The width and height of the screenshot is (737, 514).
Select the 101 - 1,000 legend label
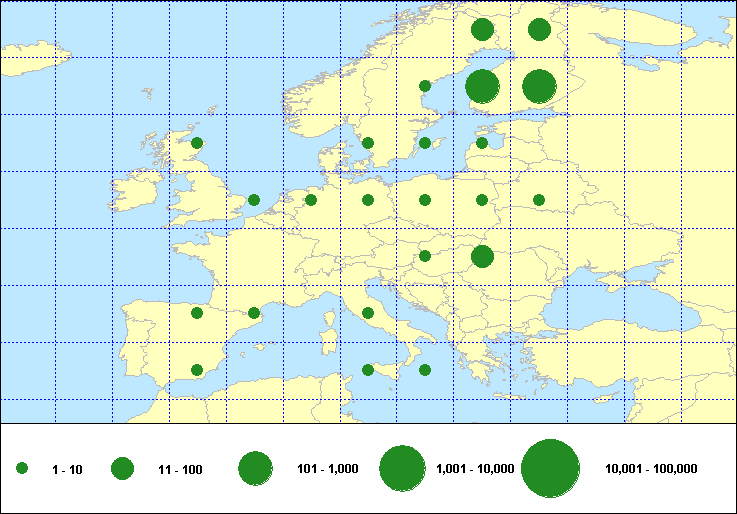(329, 469)
